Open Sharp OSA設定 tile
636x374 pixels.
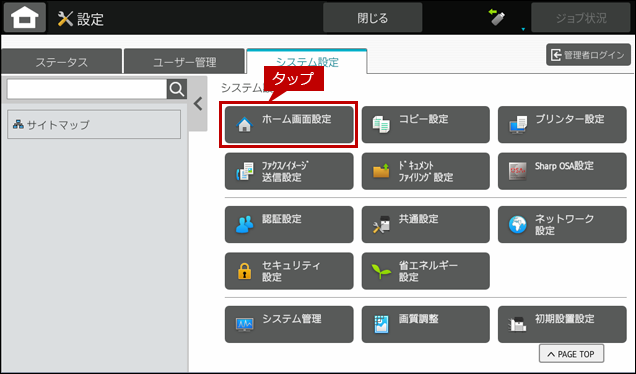562,171
